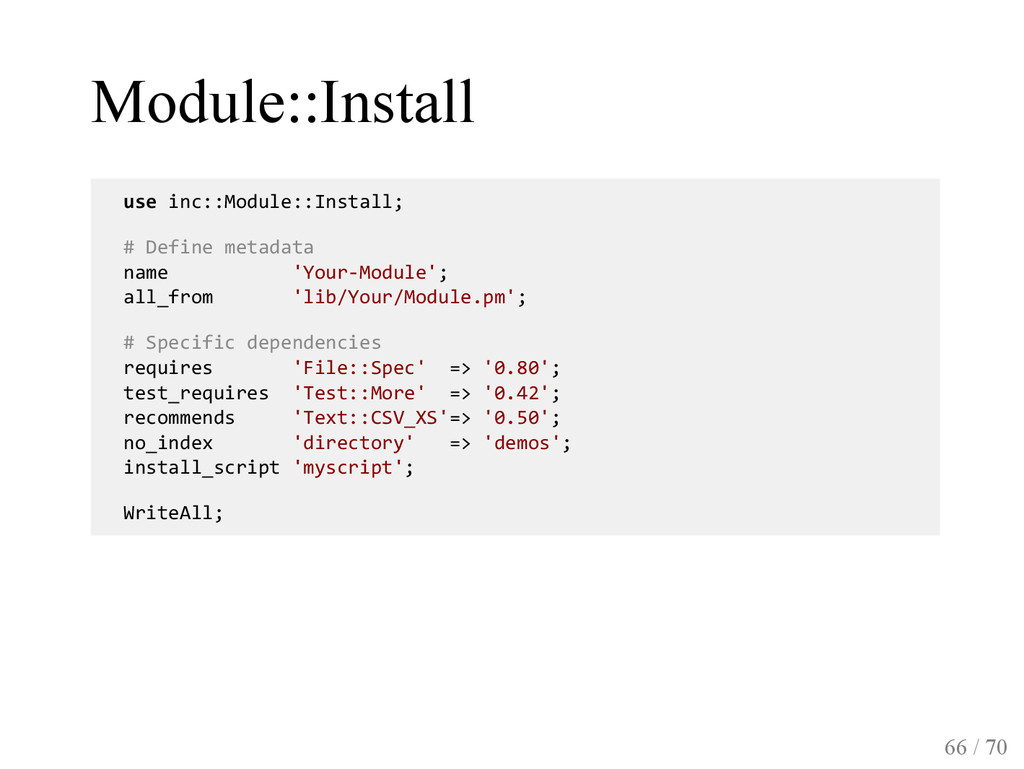
Task: Click the 'File::Spec' string
Action: click(359, 368)
